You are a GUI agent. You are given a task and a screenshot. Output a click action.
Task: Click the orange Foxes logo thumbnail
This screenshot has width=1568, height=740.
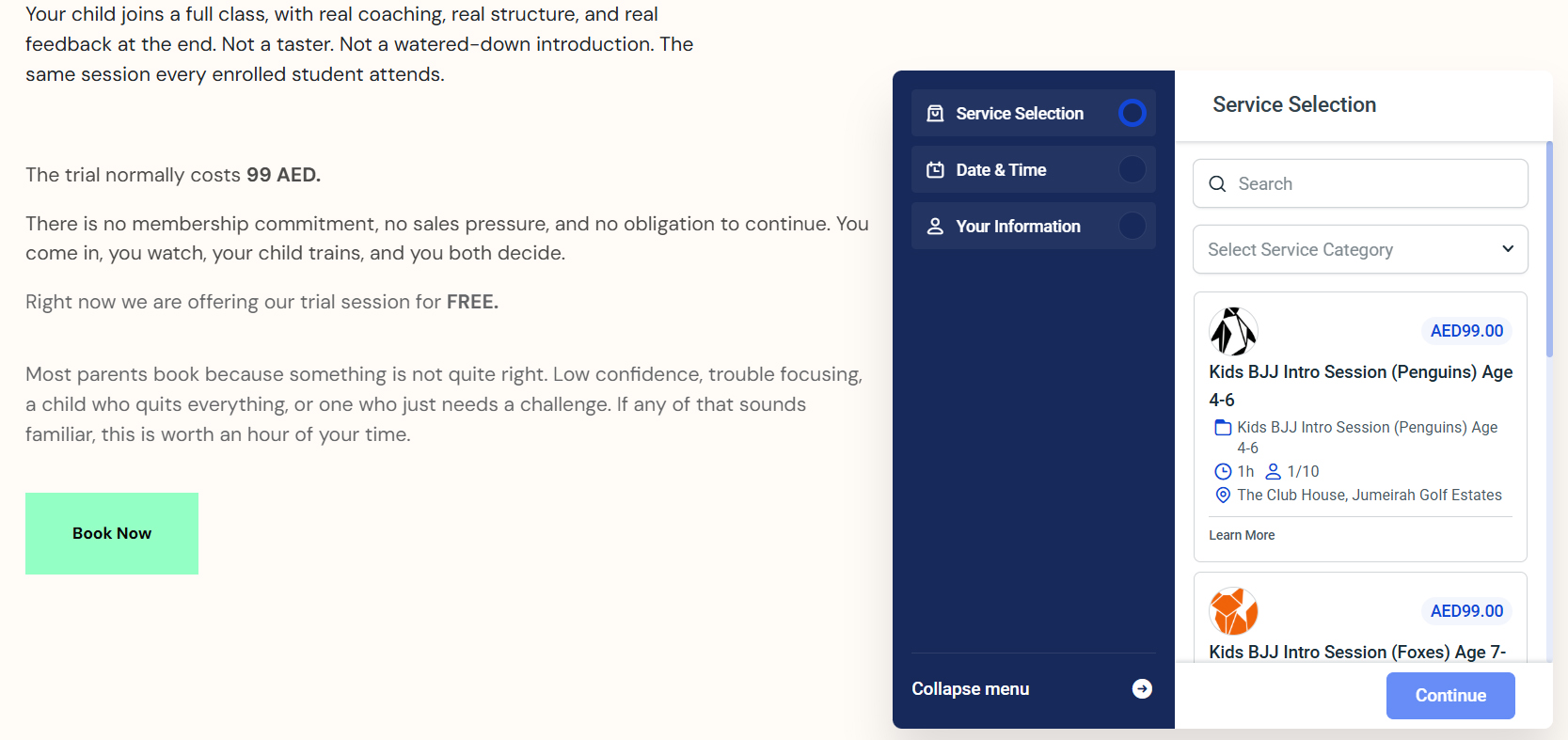click(x=1233, y=611)
